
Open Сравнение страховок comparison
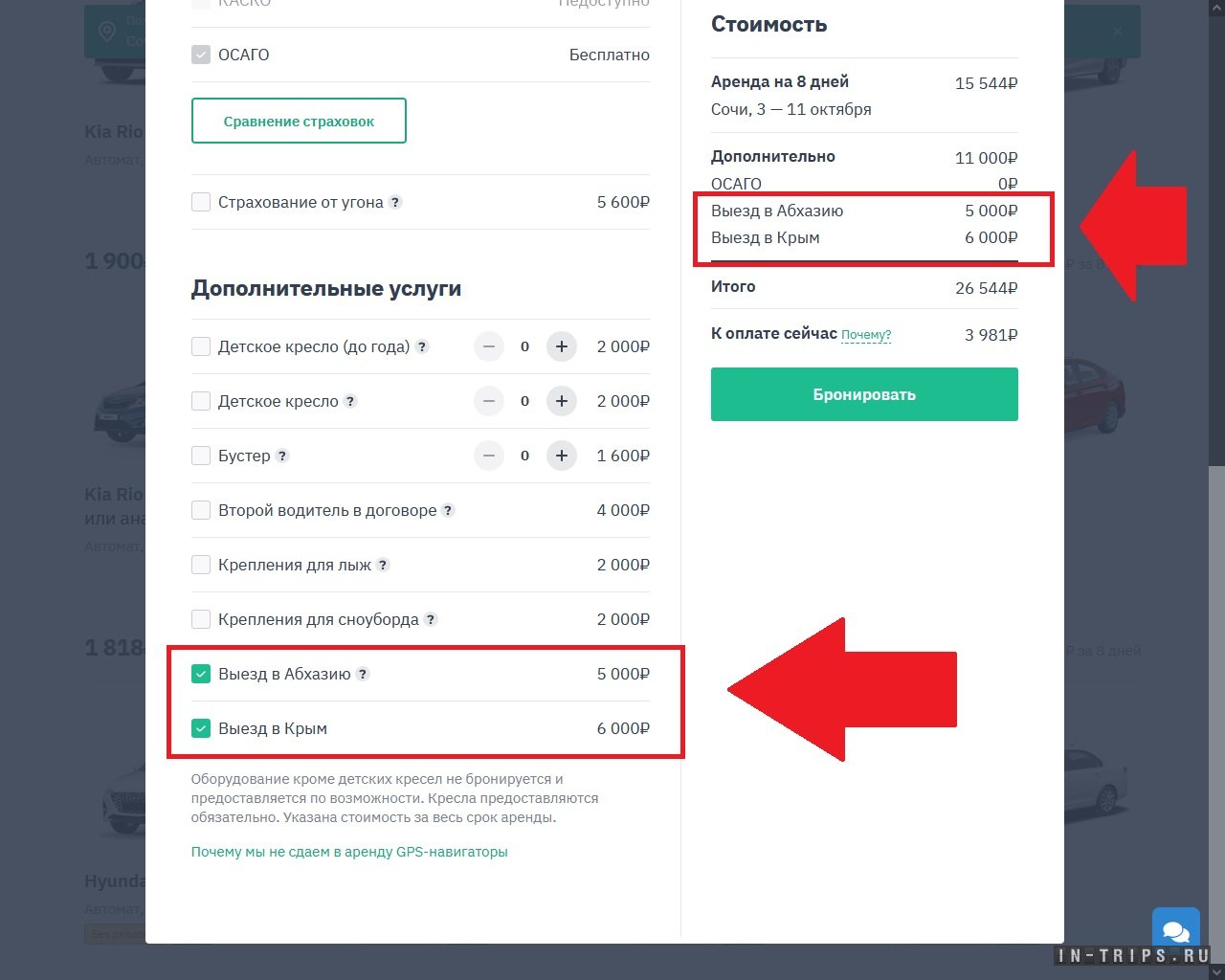pyautogui.click(x=299, y=121)
